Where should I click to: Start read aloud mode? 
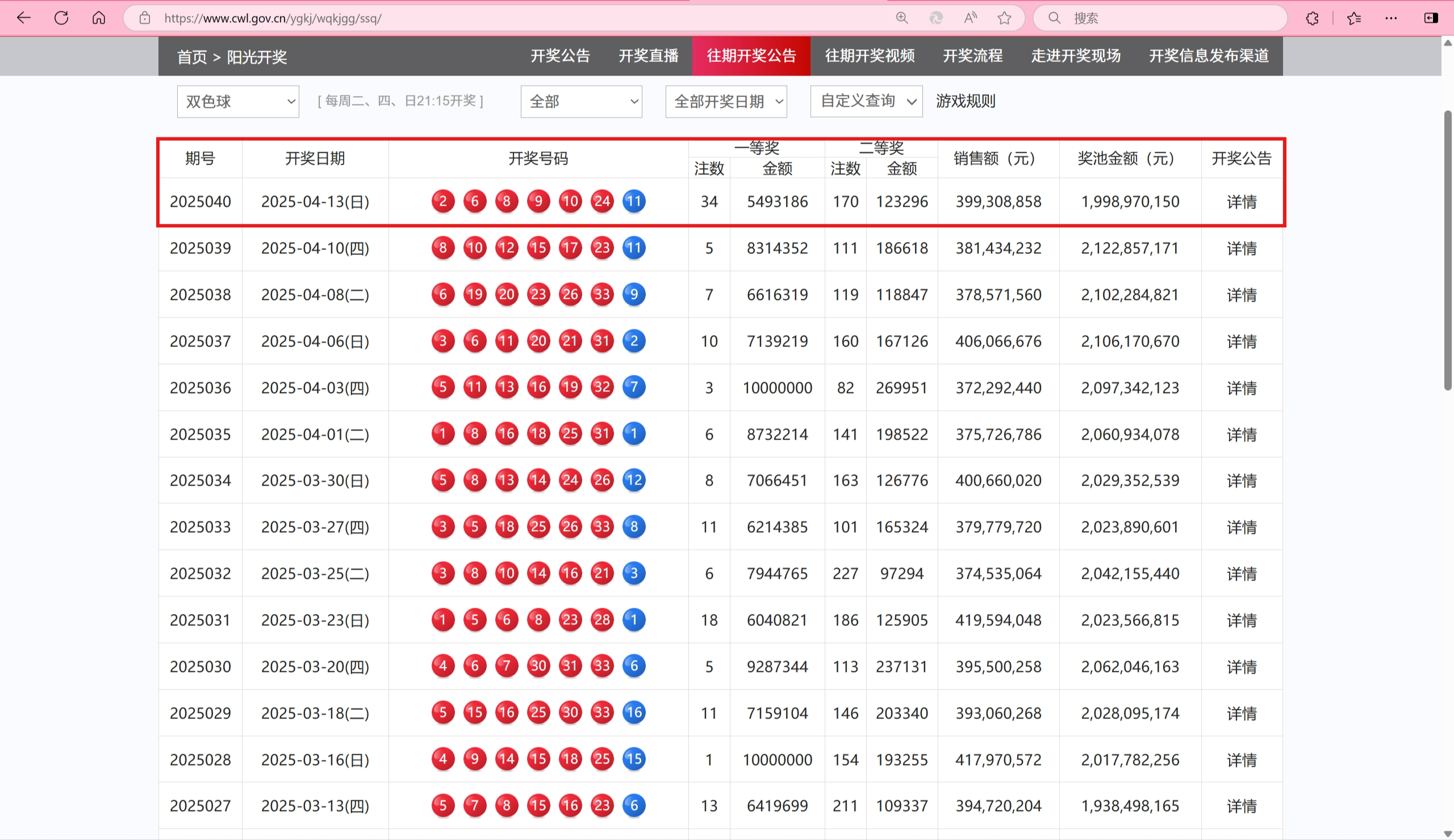(971, 18)
